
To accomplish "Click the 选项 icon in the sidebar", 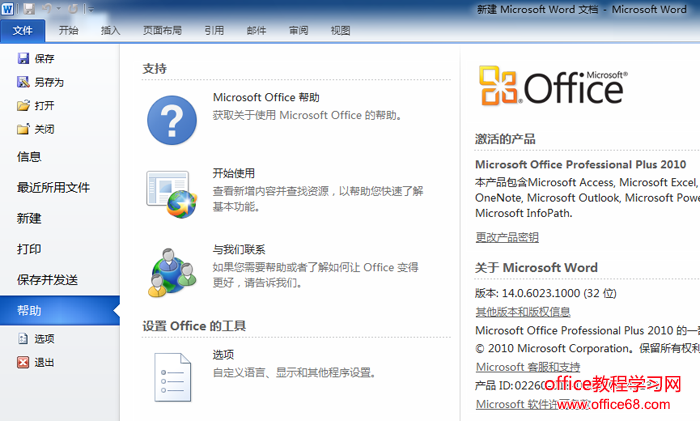I will pos(23,338).
